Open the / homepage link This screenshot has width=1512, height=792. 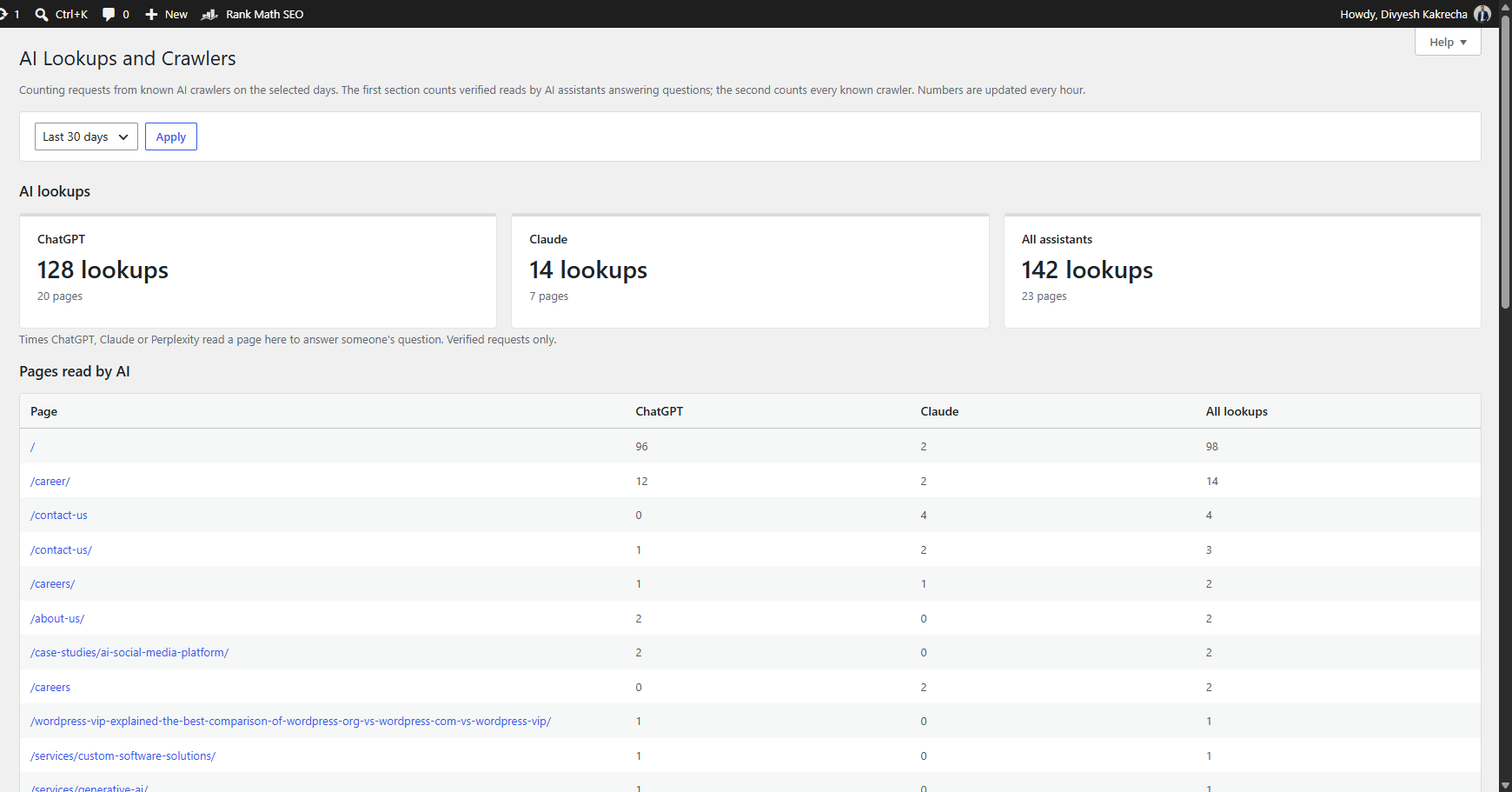pyautogui.click(x=33, y=446)
